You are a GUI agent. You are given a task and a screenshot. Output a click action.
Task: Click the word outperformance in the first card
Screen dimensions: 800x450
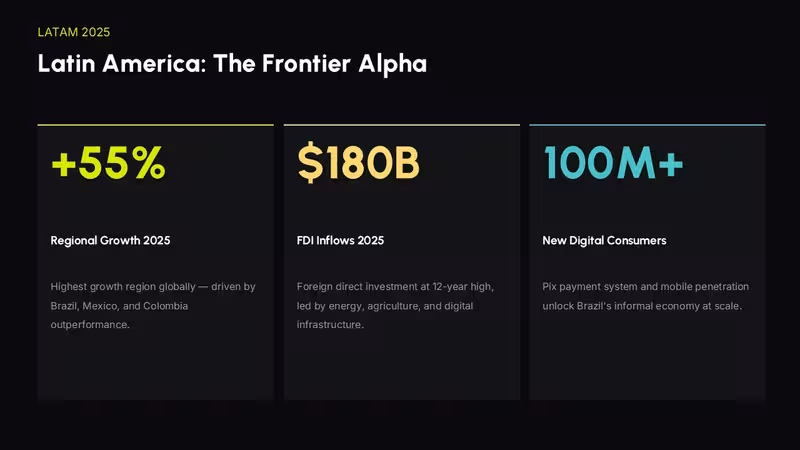point(90,324)
